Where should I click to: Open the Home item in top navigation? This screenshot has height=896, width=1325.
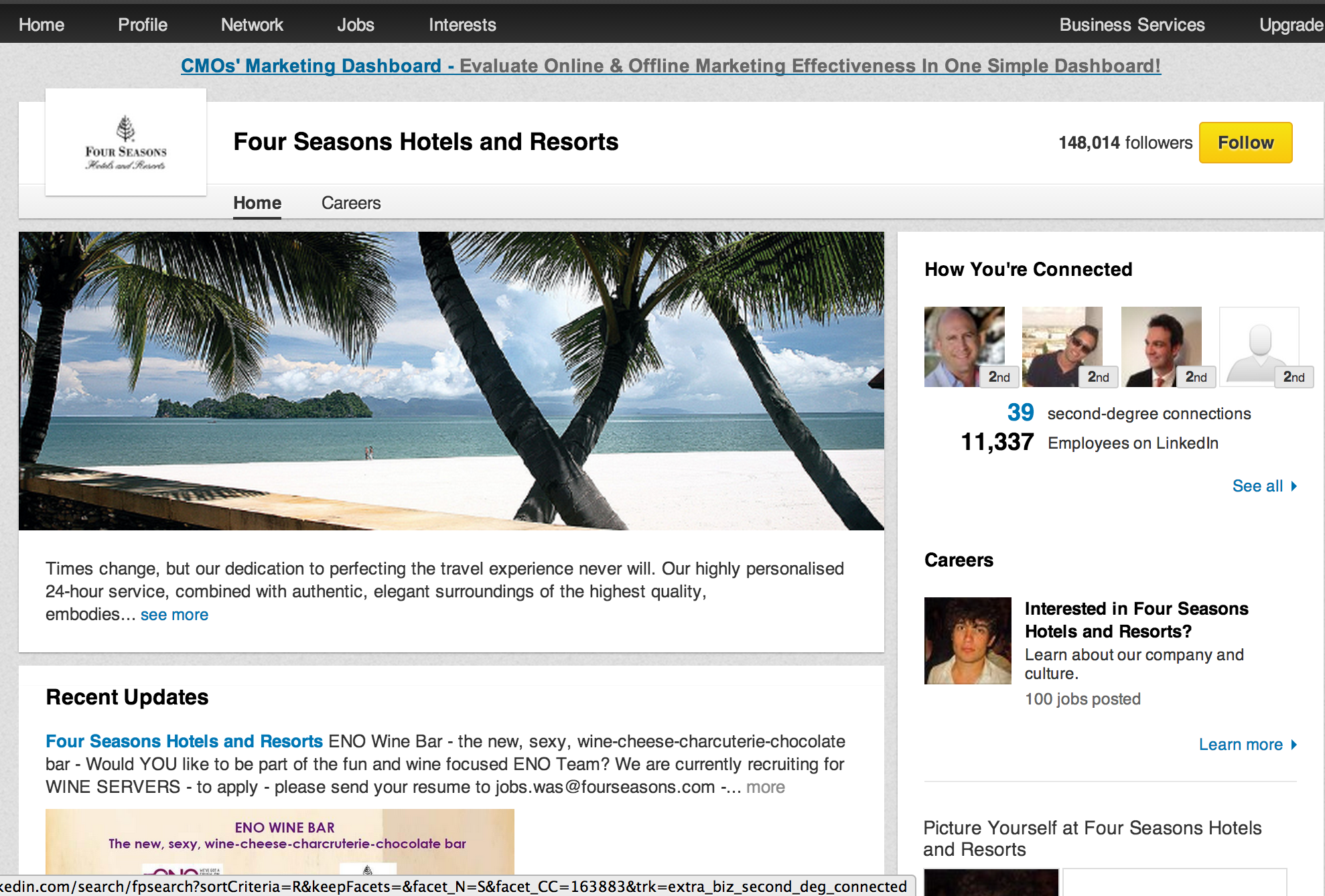tap(42, 25)
